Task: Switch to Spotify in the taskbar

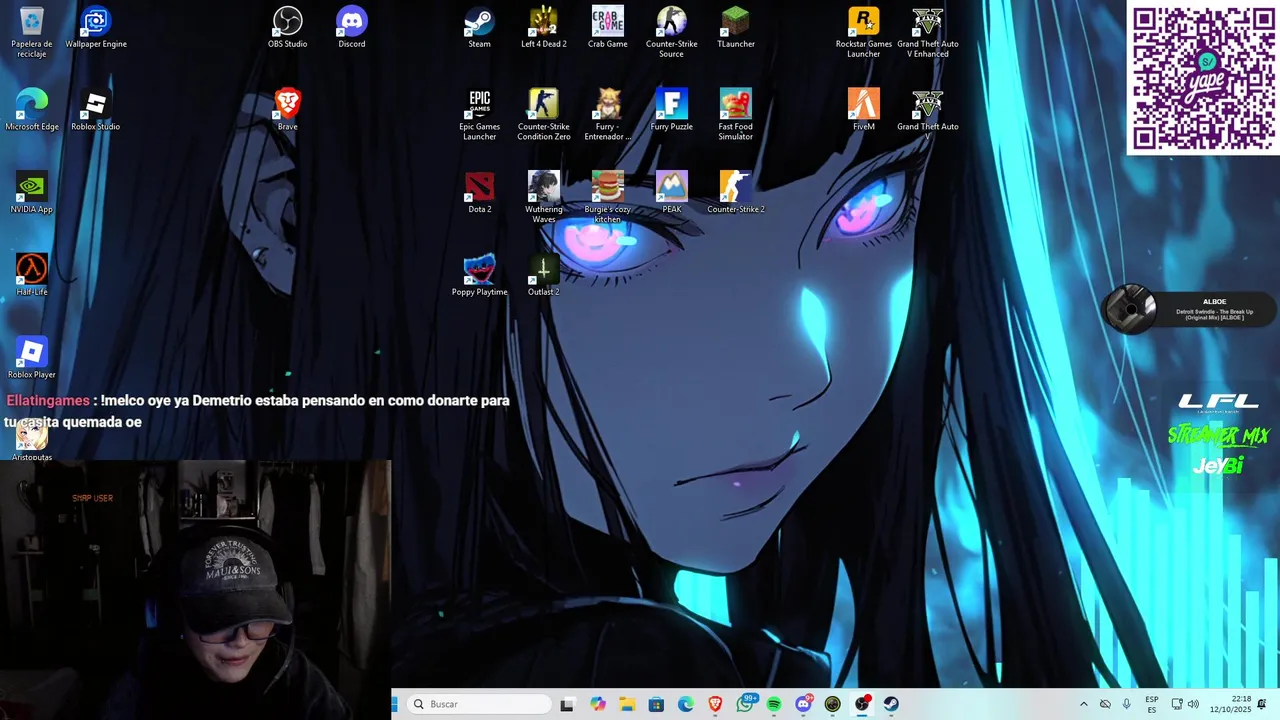Action: click(x=774, y=704)
